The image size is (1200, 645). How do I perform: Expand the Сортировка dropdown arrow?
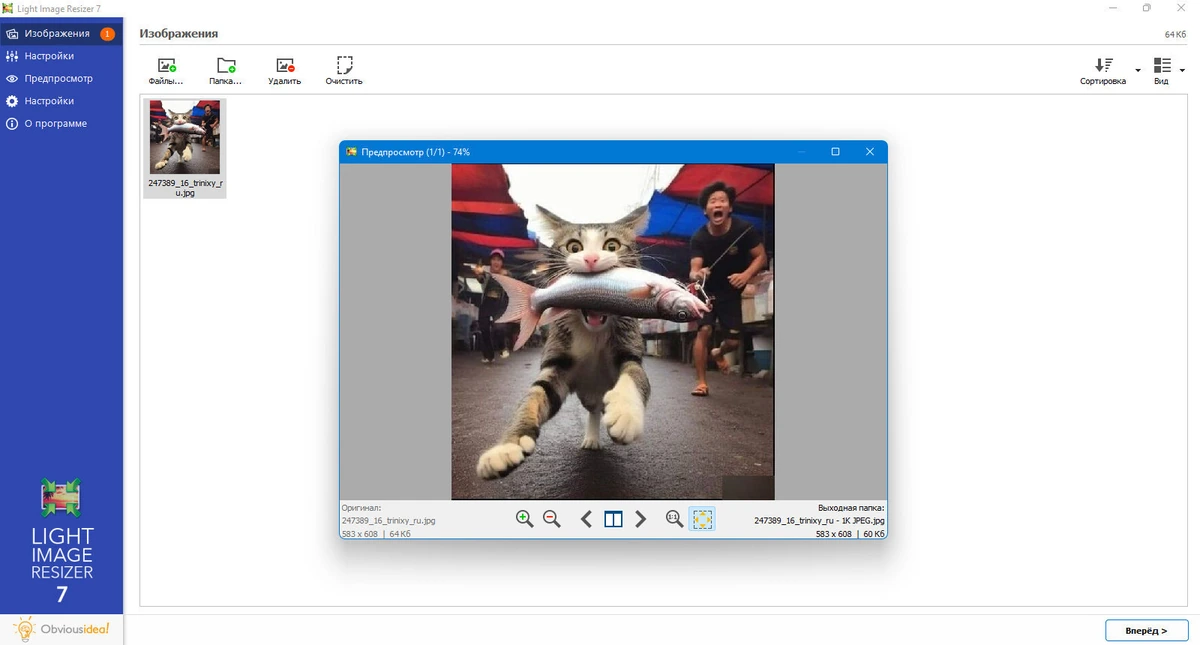click(1137, 70)
